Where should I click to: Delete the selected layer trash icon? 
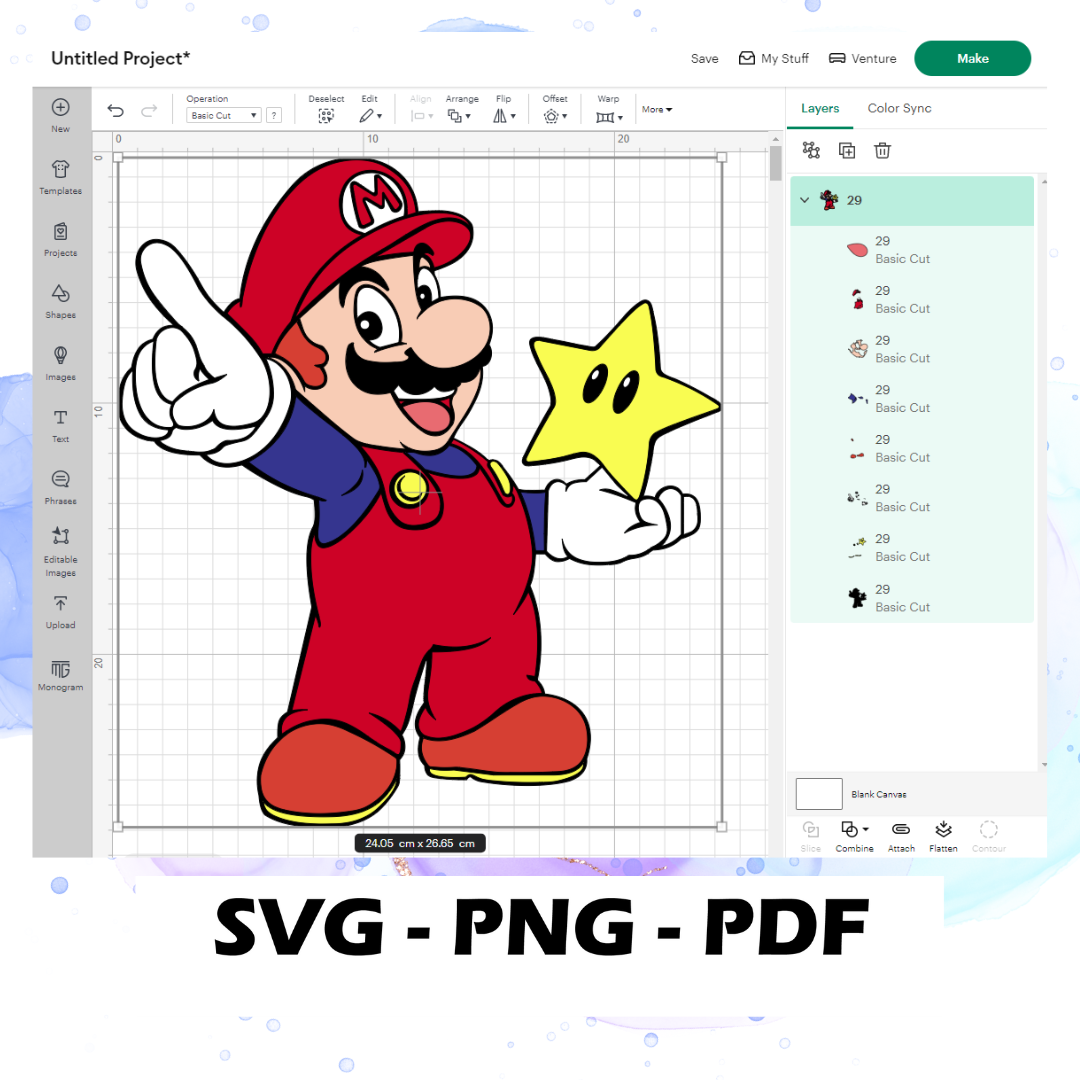[x=882, y=150]
